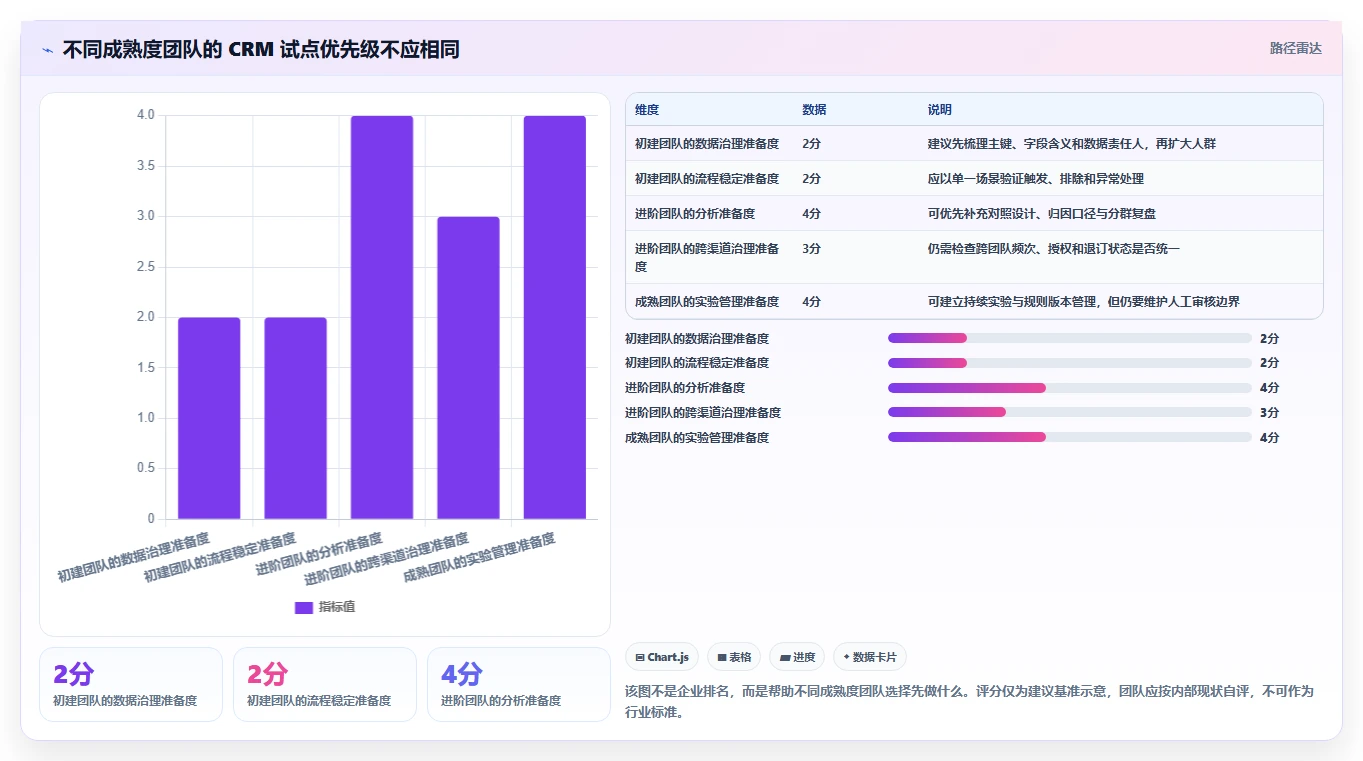Image resolution: width=1363 pixels, height=761 pixels.
Task: Click the 说明 column header
Action: pos(940,110)
